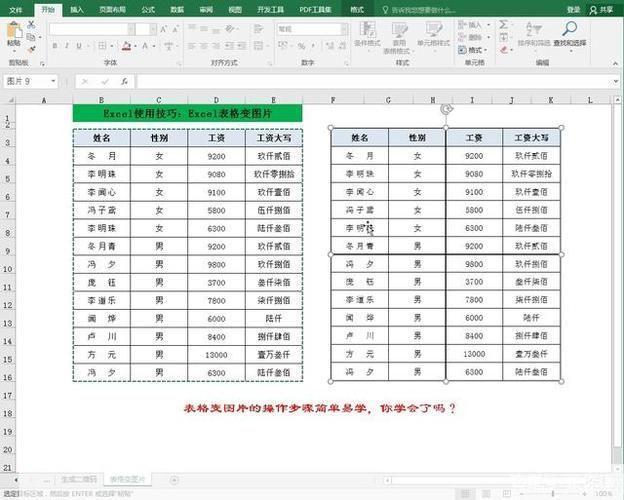Open the 文件 (File) menu

(x=16, y=10)
